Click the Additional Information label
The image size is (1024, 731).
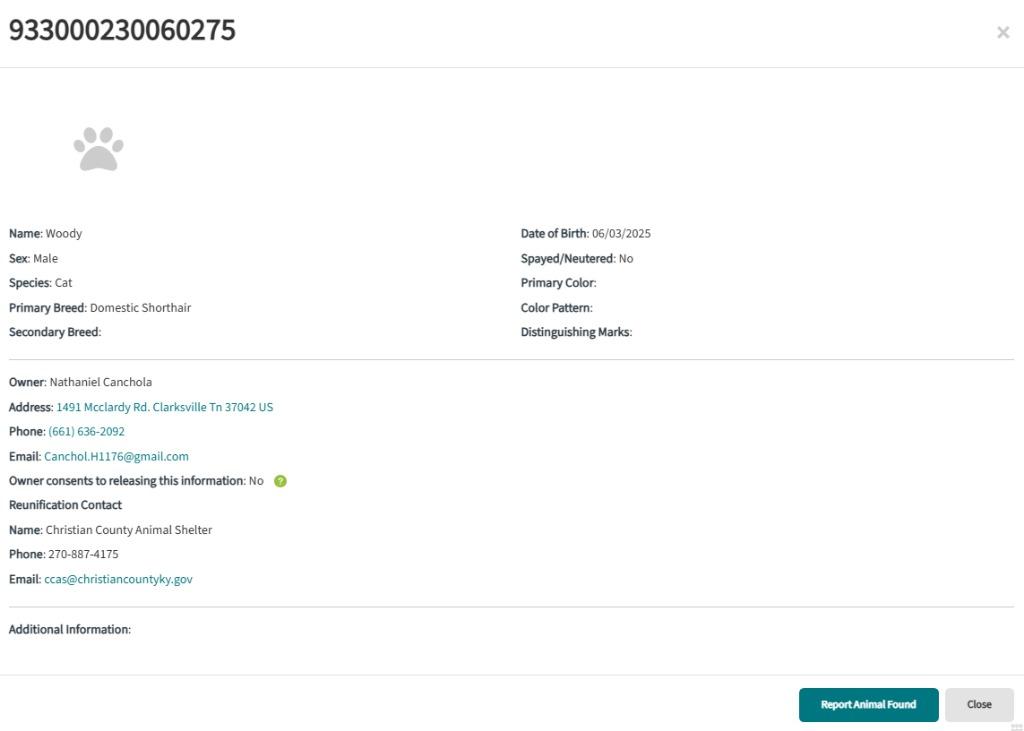(x=70, y=630)
